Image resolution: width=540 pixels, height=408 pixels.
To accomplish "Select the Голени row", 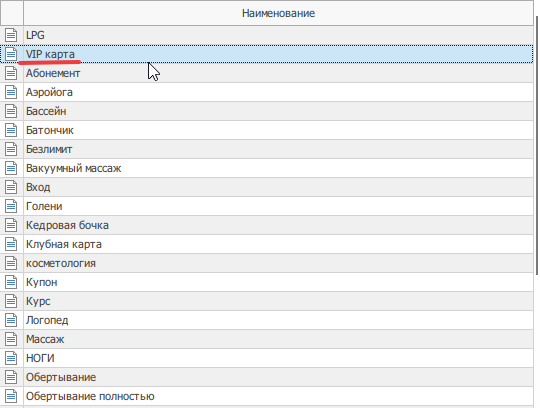I will pyautogui.click(x=279, y=206).
